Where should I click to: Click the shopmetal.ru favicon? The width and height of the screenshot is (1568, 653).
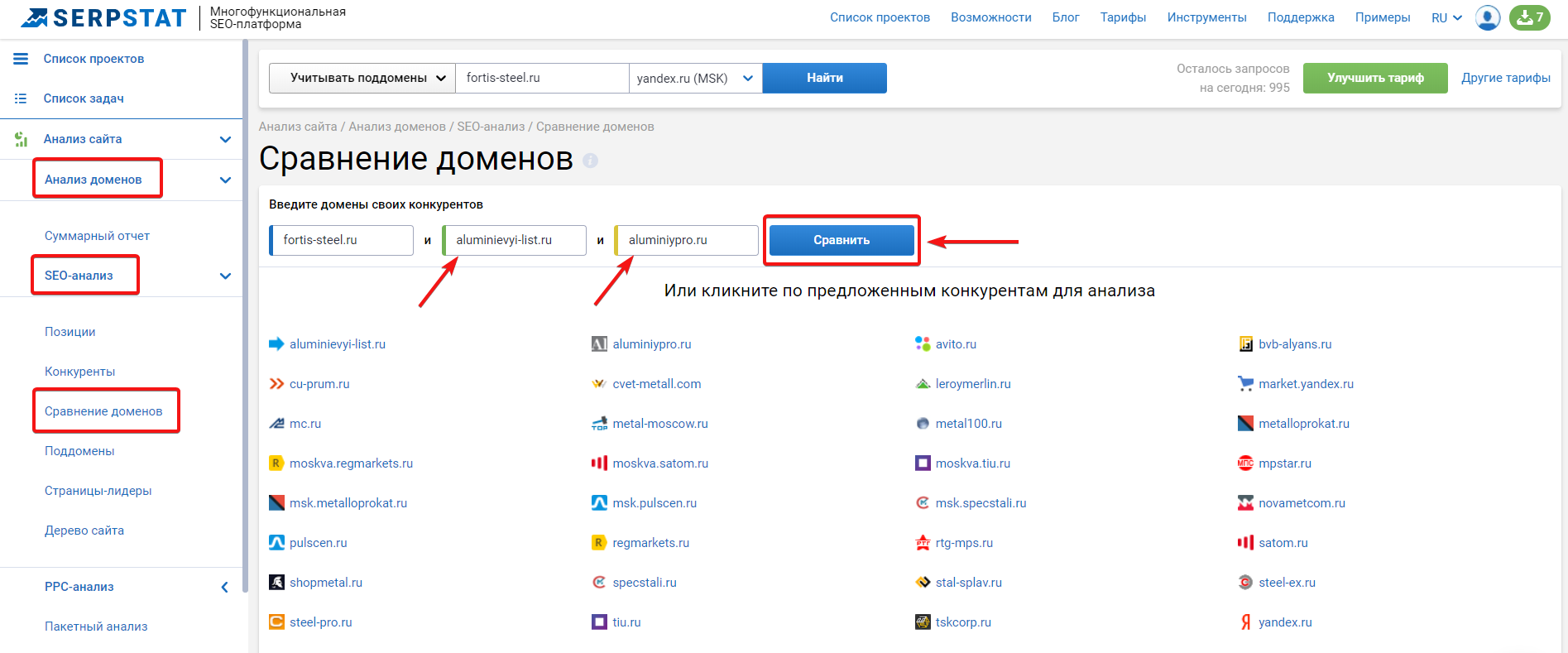pyautogui.click(x=276, y=582)
